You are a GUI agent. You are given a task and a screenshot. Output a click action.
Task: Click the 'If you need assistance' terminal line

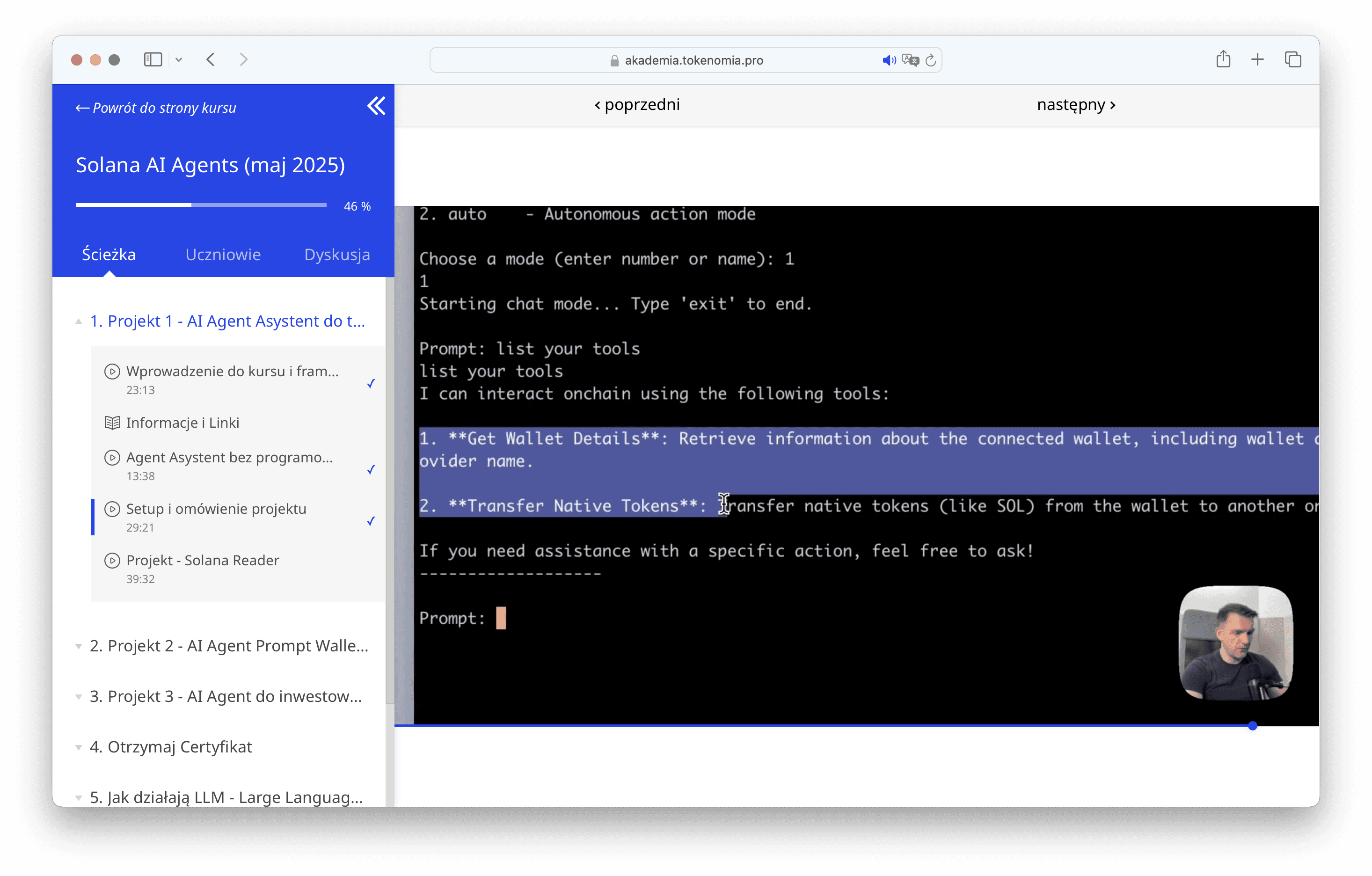point(726,551)
